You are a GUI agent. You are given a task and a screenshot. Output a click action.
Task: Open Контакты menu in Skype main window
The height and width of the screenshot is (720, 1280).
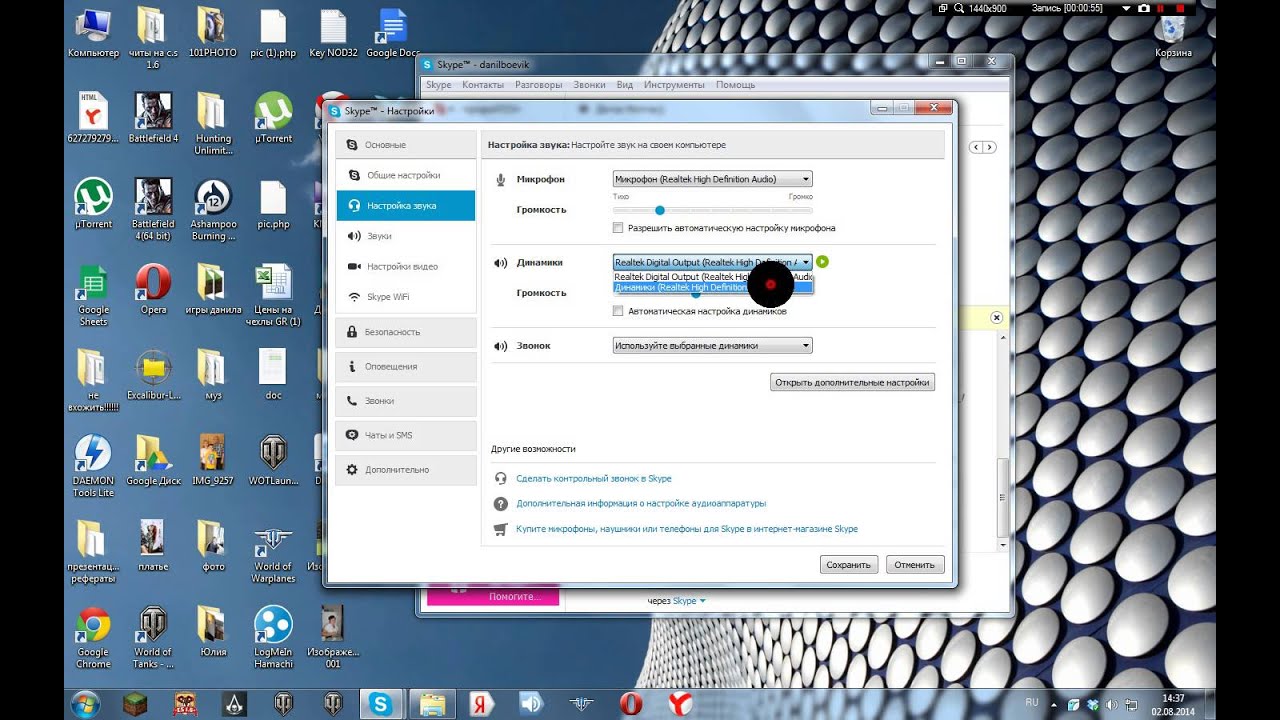(483, 85)
